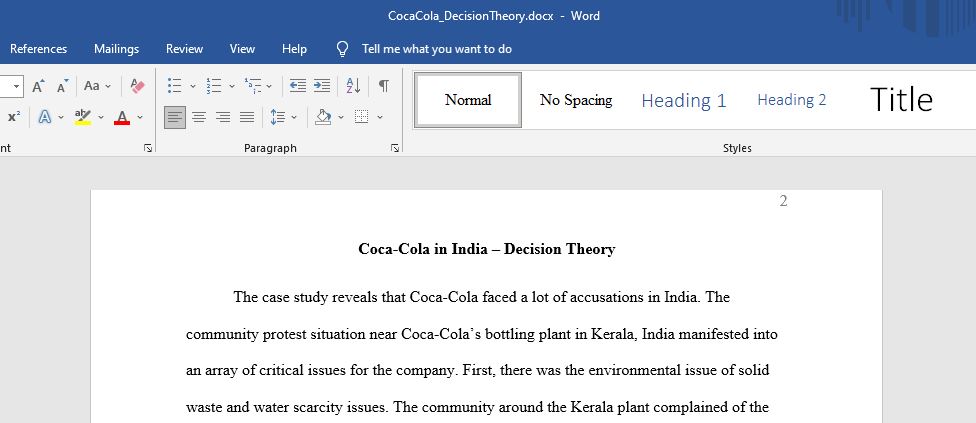
Task: Apply the Normal style
Action: point(468,100)
